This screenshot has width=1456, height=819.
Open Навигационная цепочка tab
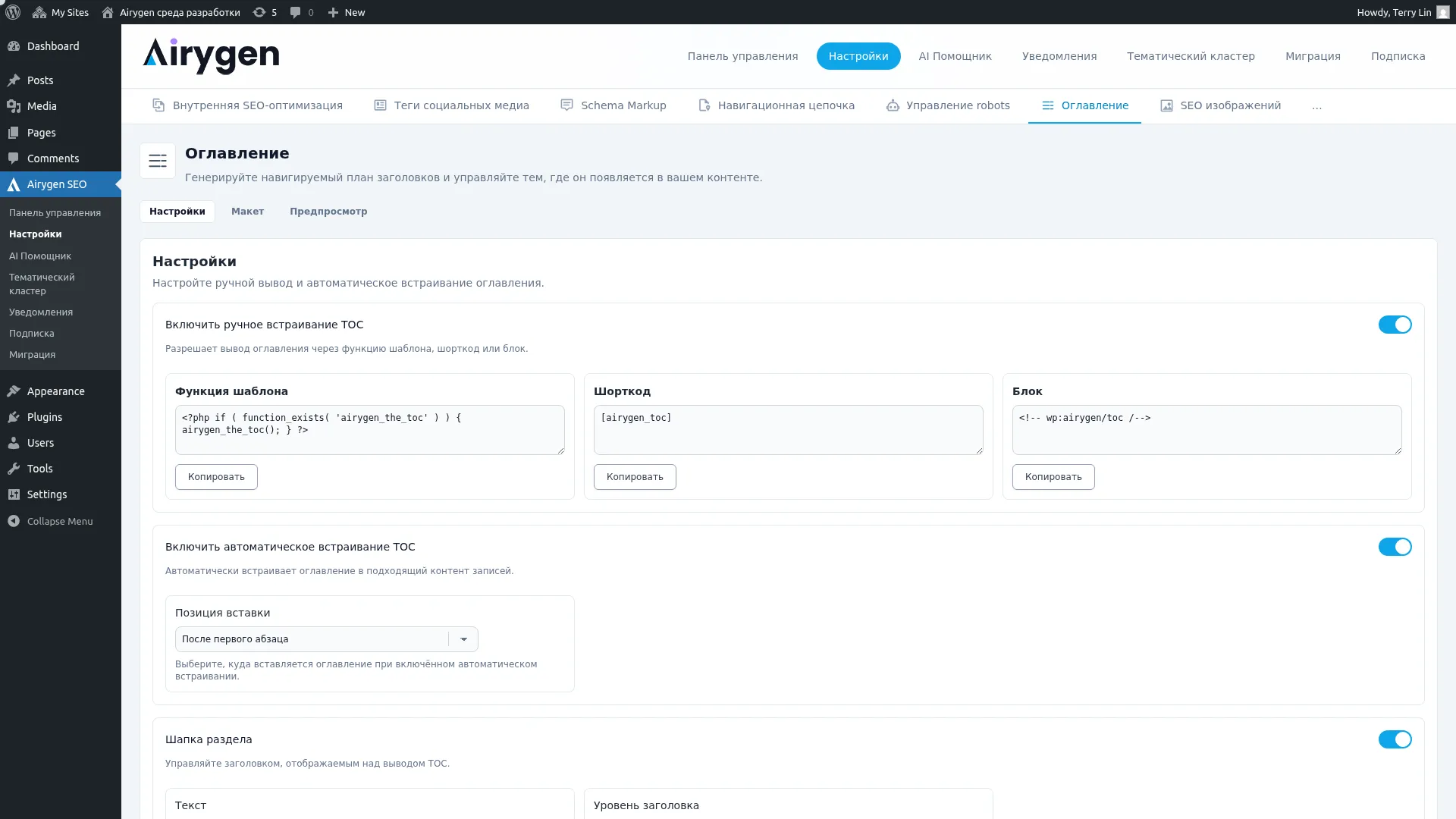point(776,105)
